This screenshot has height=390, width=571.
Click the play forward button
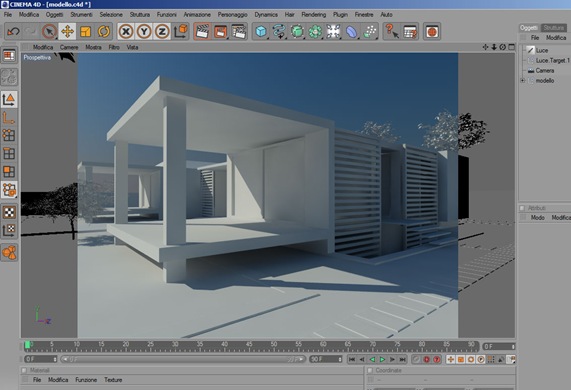tap(382, 359)
